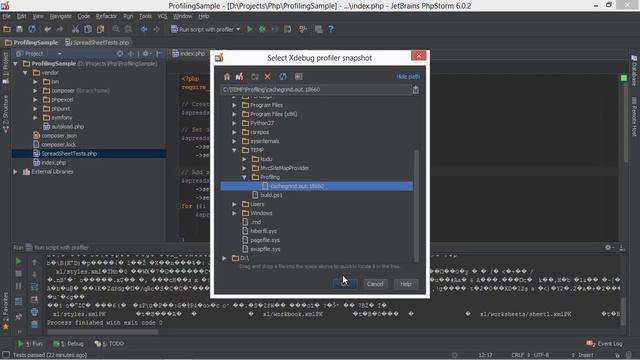Toggle hidden files icon in dialog toolbar
This screenshot has height=360, width=640.
[x=298, y=77]
